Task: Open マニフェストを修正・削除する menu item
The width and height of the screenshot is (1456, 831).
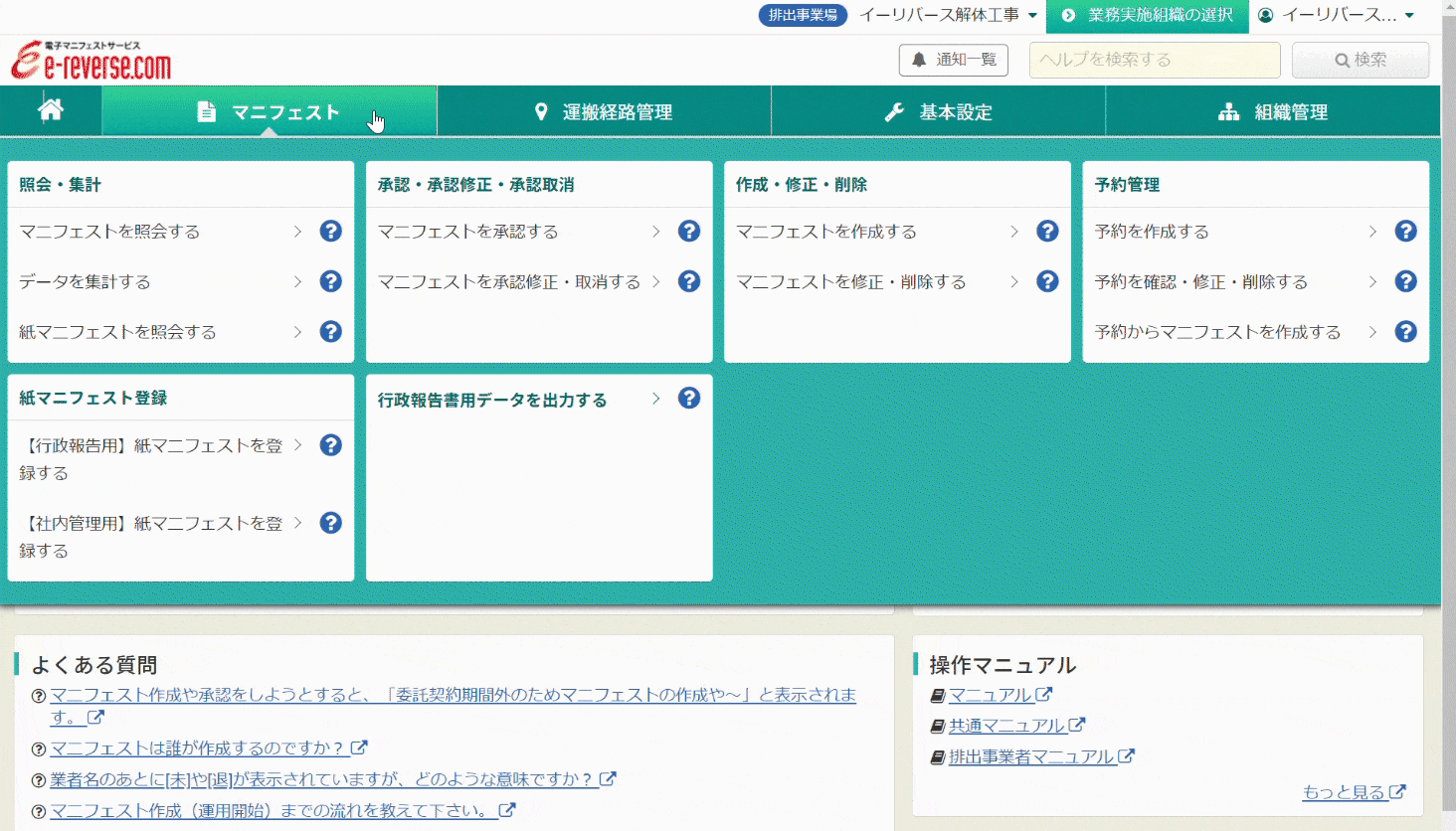Action: click(851, 282)
